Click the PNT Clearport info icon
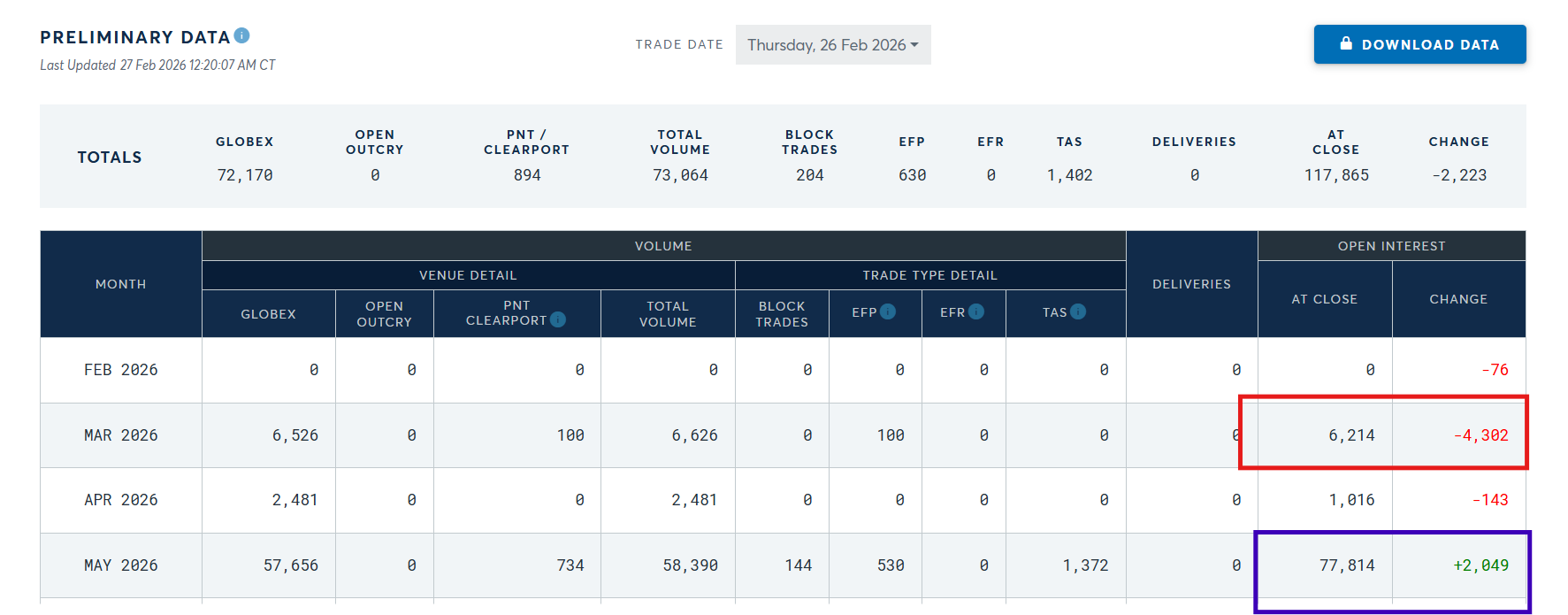The image size is (1568, 615). (557, 319)
